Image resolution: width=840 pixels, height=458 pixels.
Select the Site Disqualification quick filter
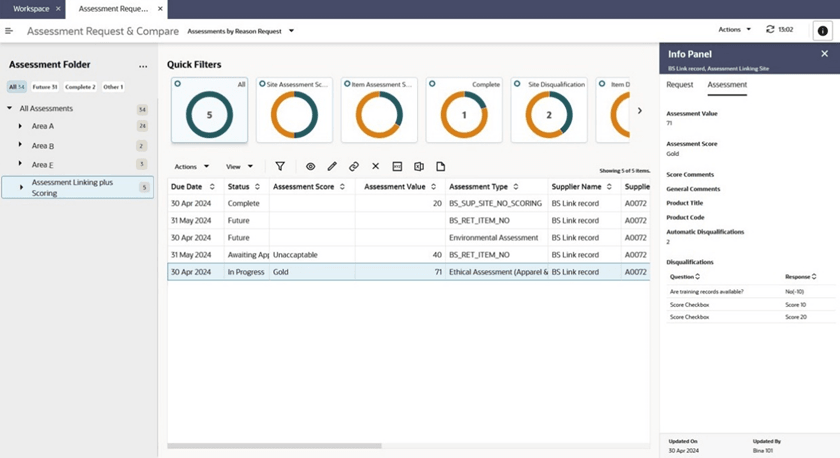coord(549,110)
